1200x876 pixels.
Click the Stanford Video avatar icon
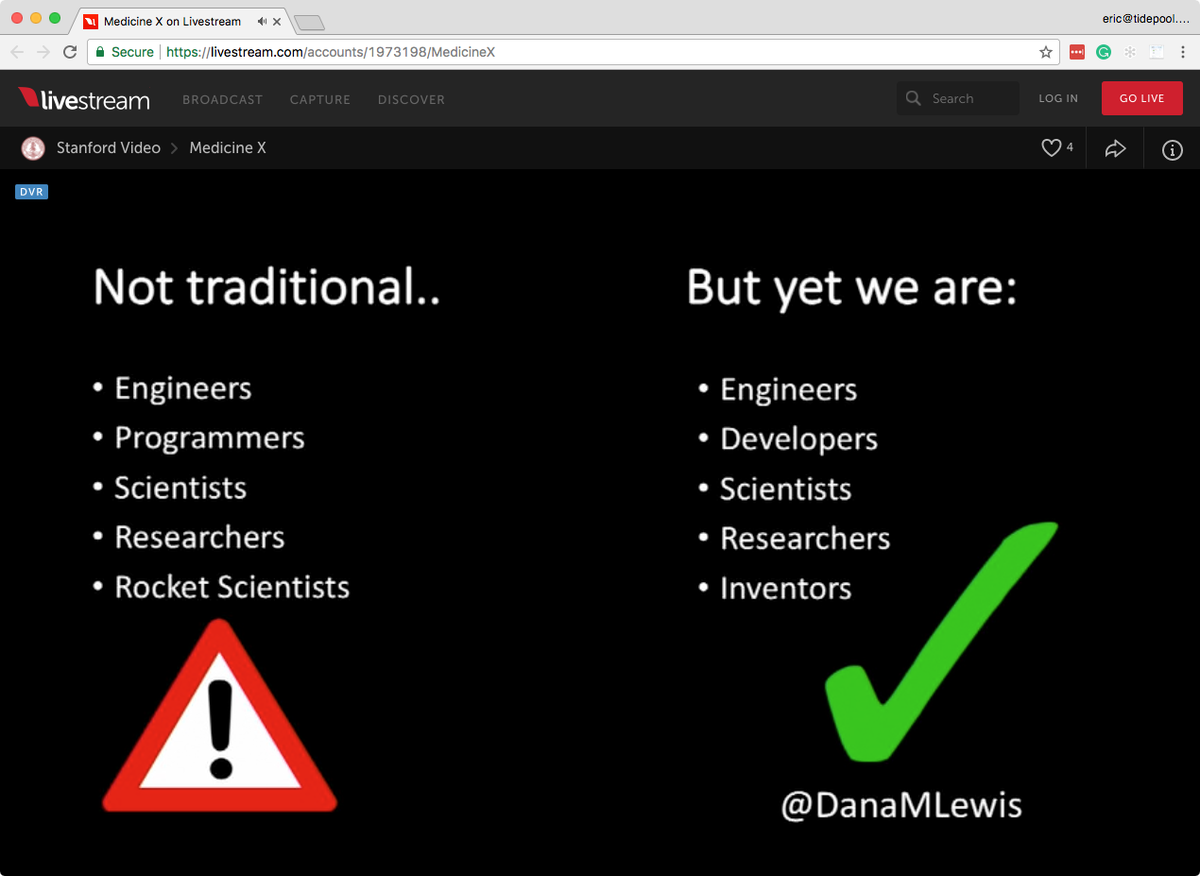tap(34, 148)
